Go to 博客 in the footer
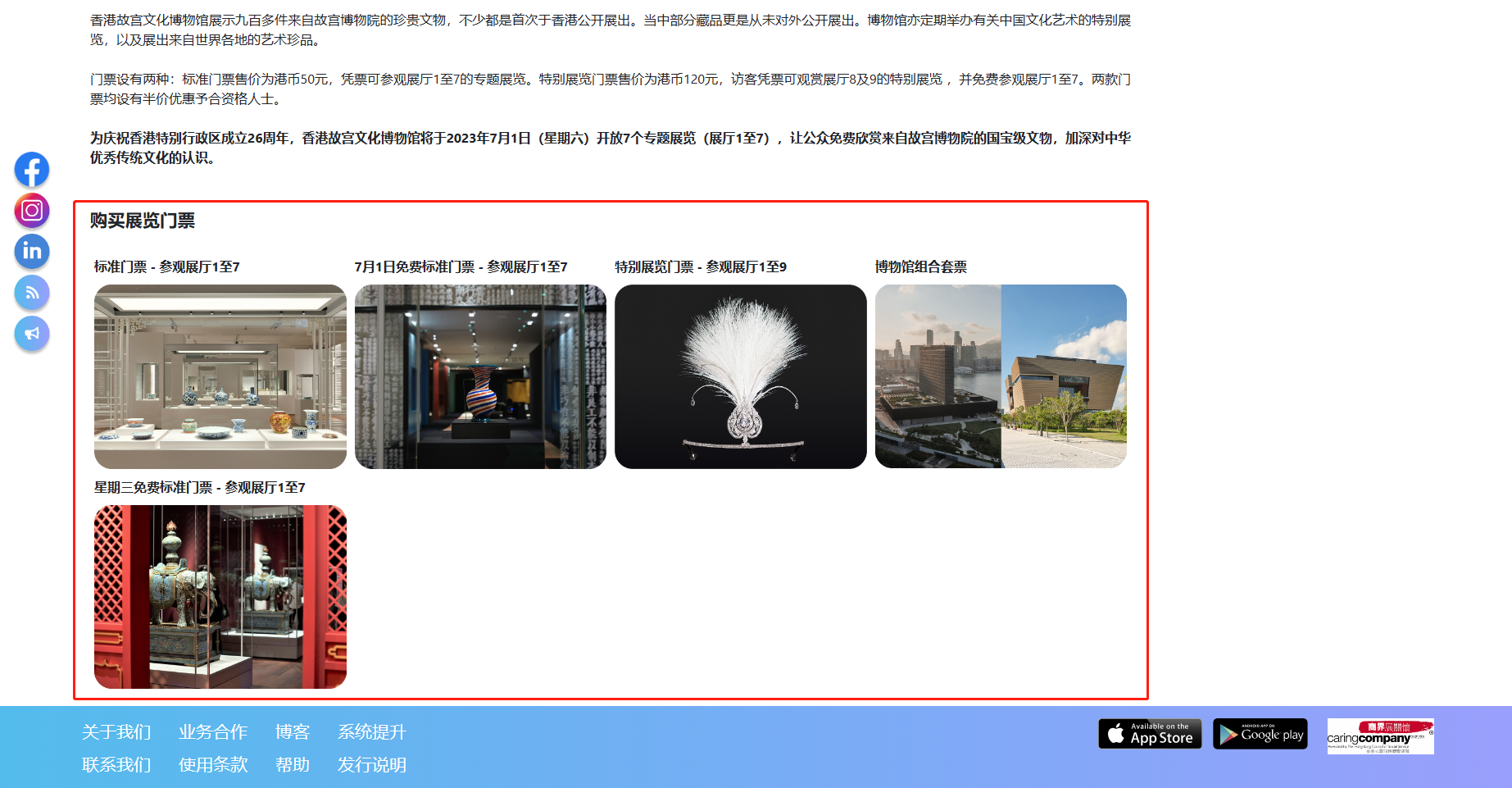1512x788 pixels. (x=293, y=732)
